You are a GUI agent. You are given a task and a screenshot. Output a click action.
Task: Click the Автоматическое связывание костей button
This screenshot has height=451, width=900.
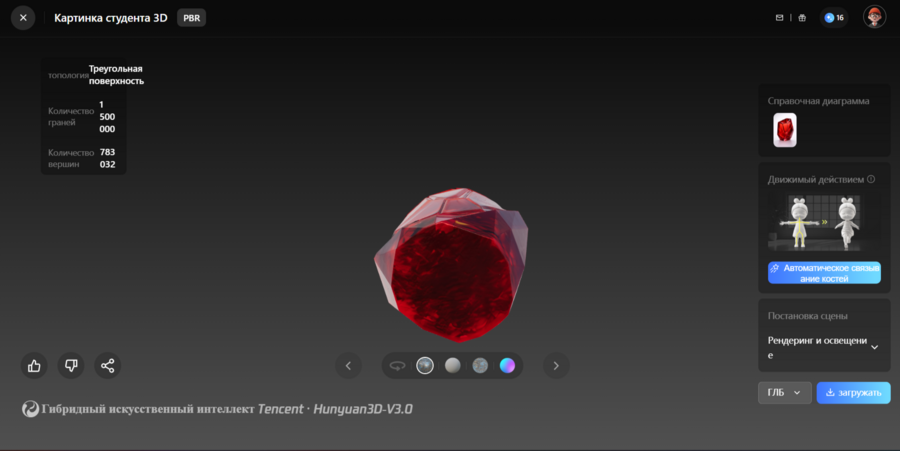click(x=824, y=273)
